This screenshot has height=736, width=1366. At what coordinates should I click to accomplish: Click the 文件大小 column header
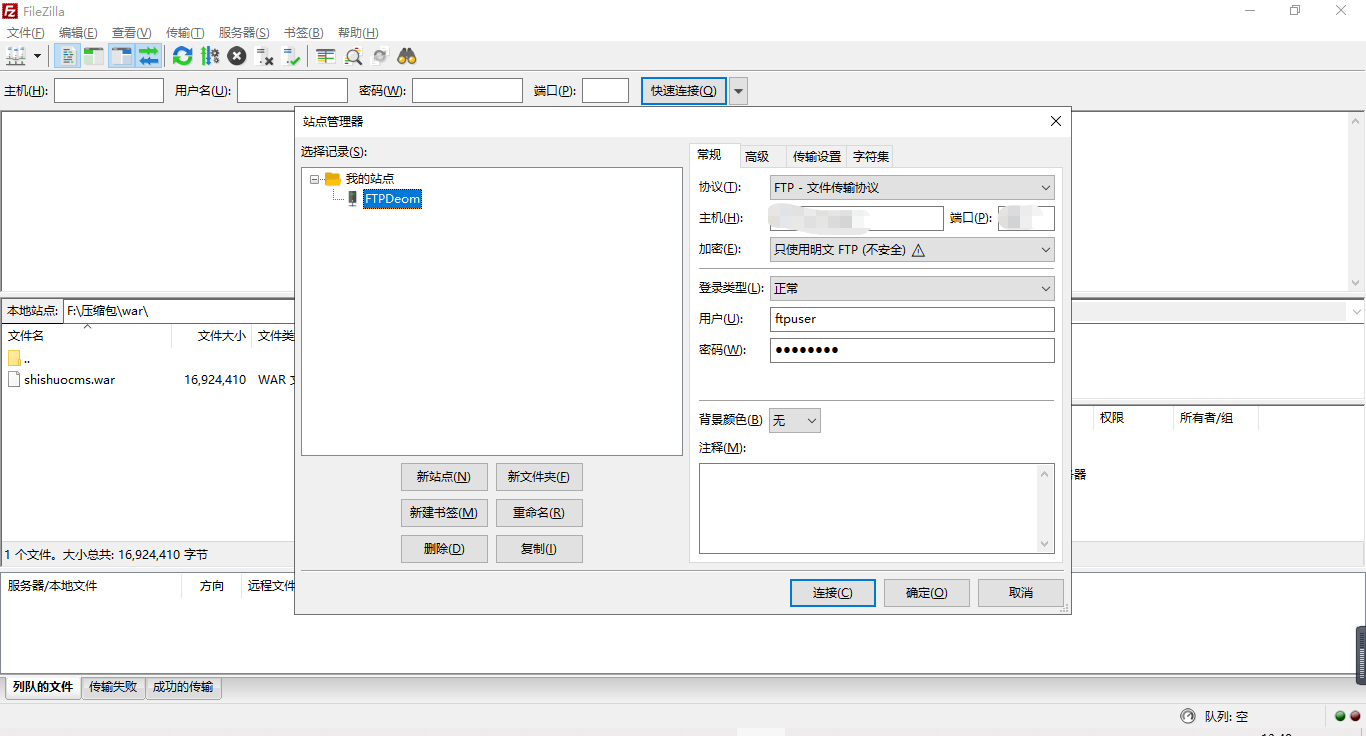coord(211,336)
